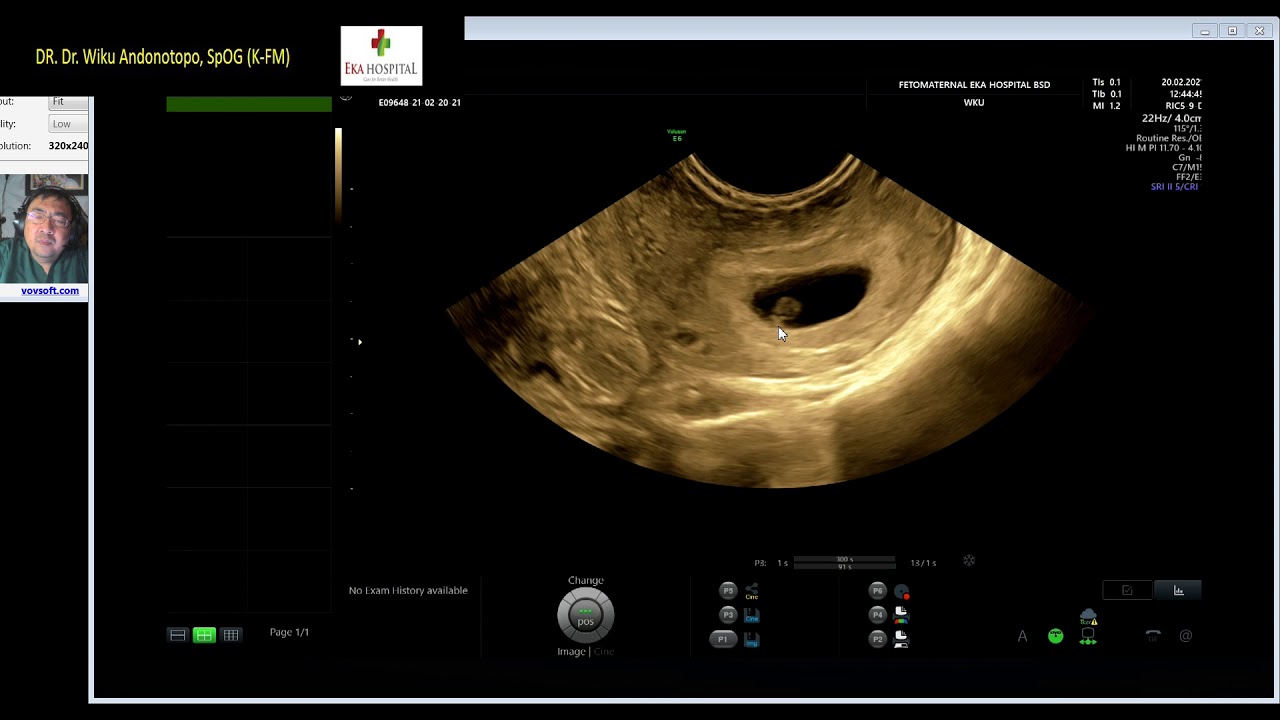Viewport: 1280px width, 720px height.
Task: Click the P5 button
Action: coord(728,591)
